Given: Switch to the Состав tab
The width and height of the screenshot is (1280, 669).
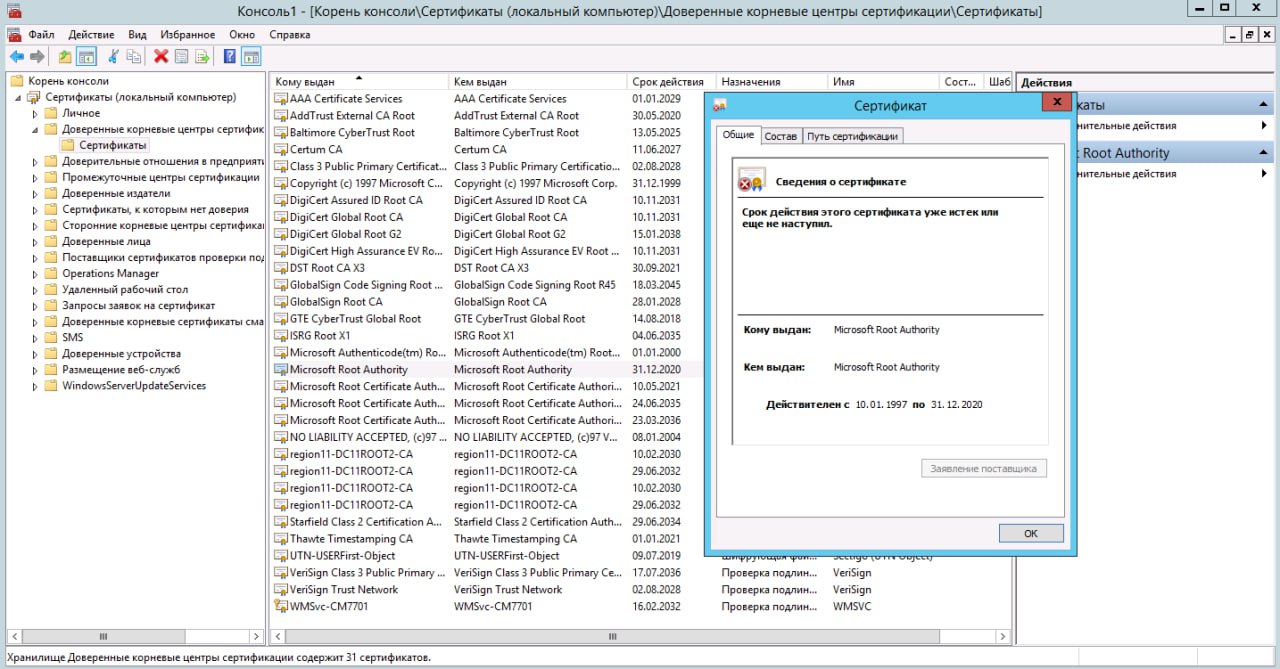Looking at the screenshot, I should [x=780, y=136].
